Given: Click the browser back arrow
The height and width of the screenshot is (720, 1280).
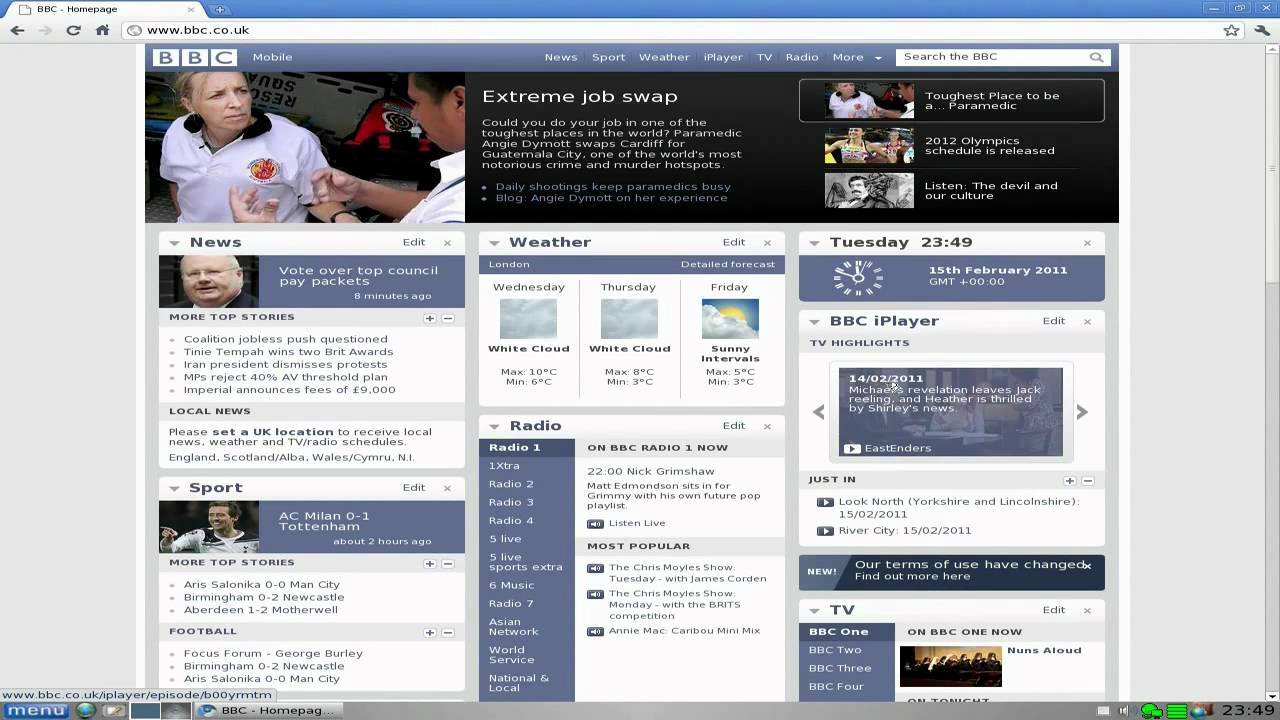Looking at the screenshot, I should [x=17, y=30].
